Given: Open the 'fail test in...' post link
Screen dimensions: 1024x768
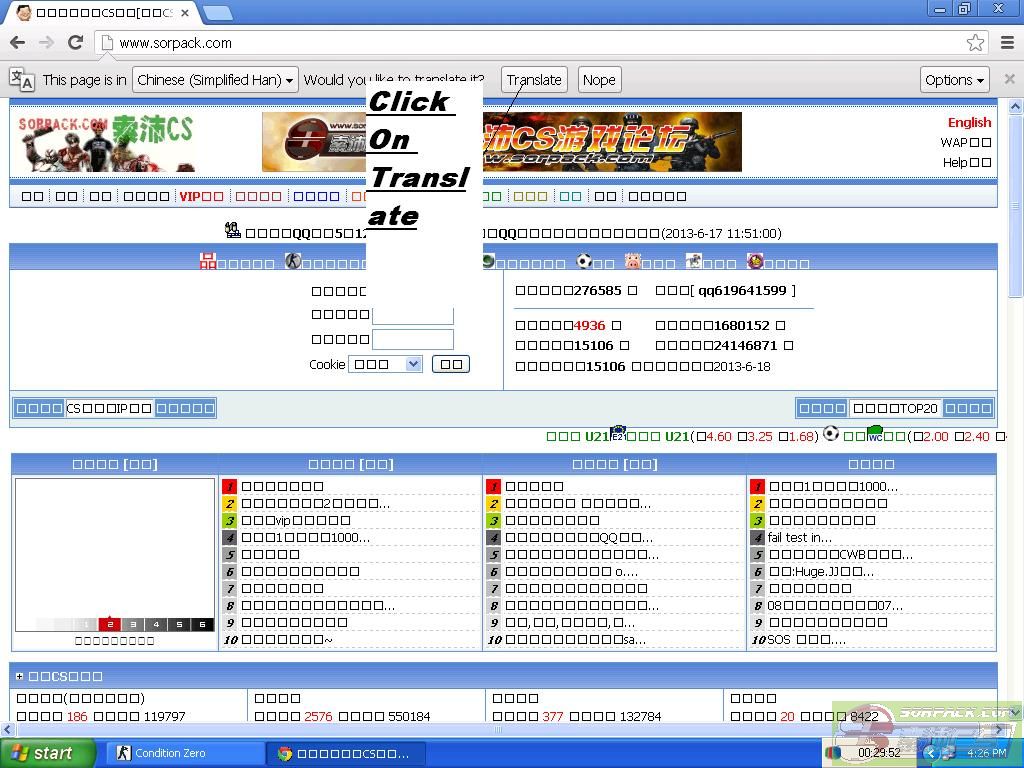Looking at the screenshot, I should click(799, 537).
